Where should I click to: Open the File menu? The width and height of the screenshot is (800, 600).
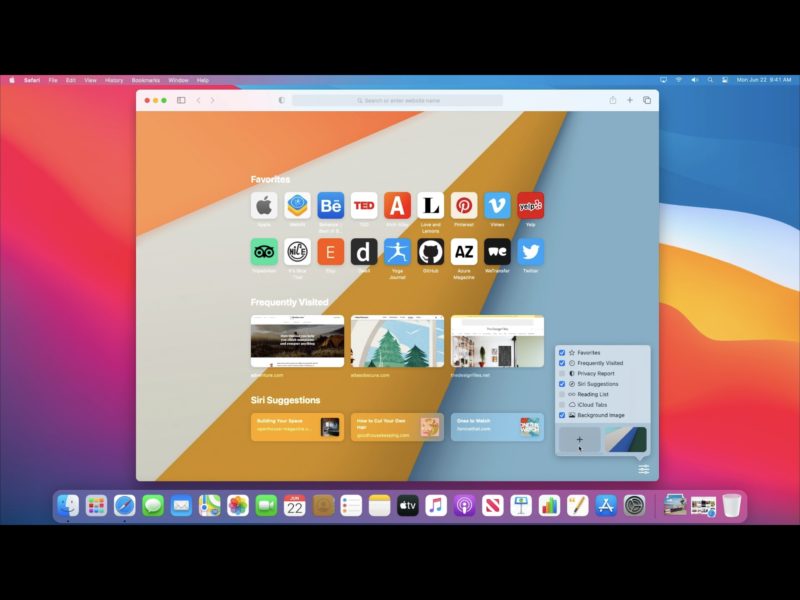pyautogui.click(x=53, y=80)
